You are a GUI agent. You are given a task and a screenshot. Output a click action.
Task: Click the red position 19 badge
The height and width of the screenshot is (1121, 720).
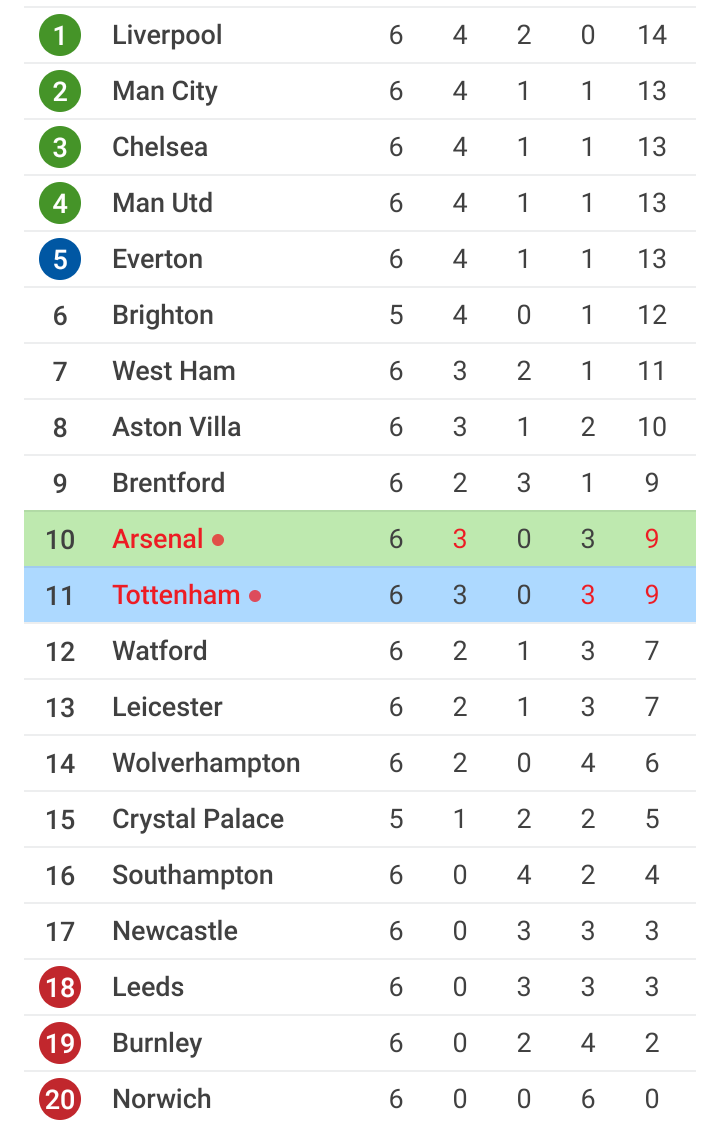[x=60, y=1043]
